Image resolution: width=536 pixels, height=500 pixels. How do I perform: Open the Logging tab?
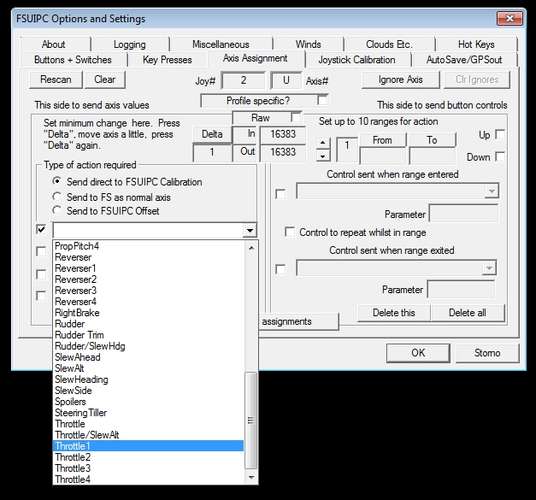tap(130, 44)
